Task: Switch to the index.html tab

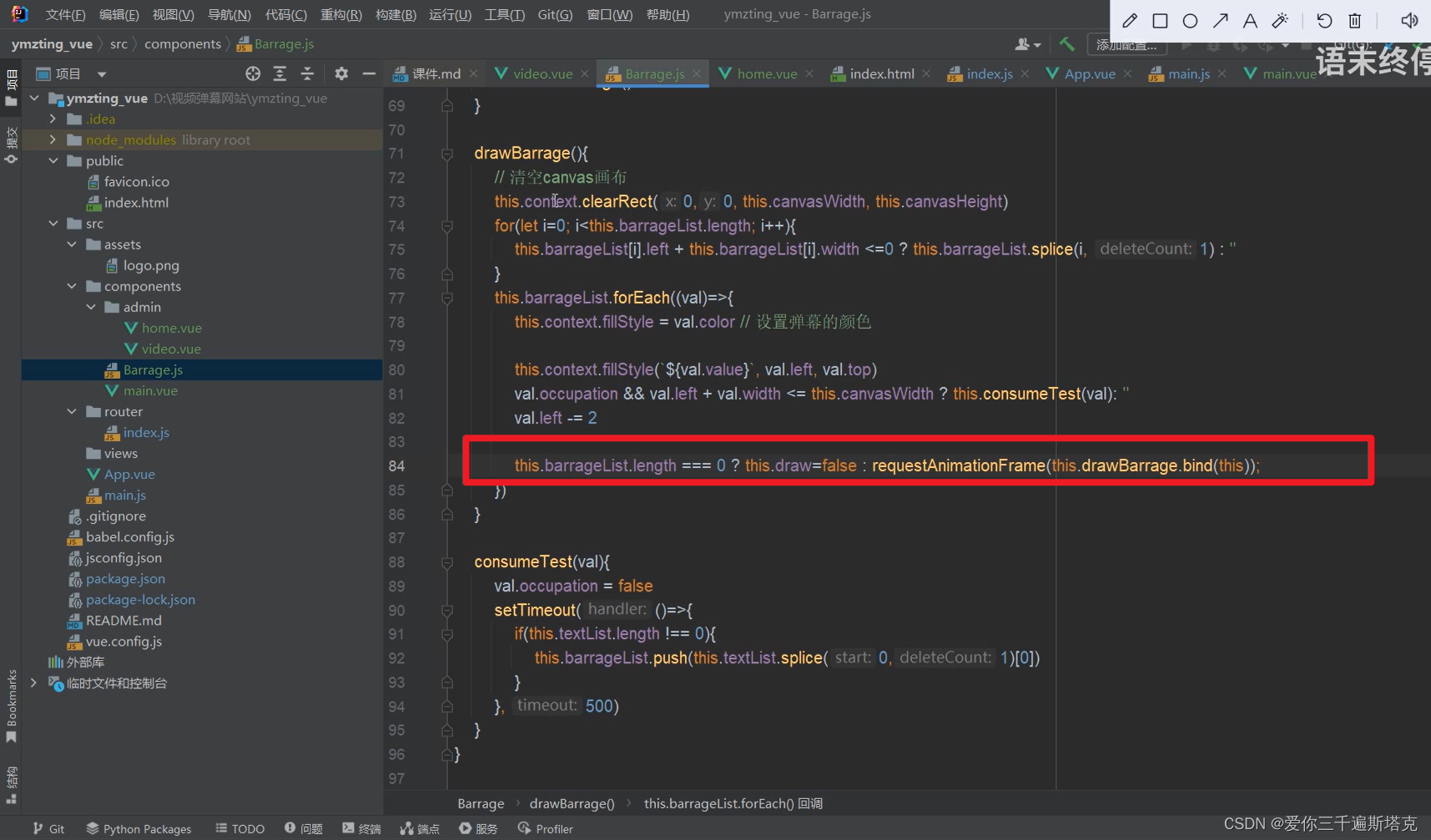Action: tap(881, 73)
